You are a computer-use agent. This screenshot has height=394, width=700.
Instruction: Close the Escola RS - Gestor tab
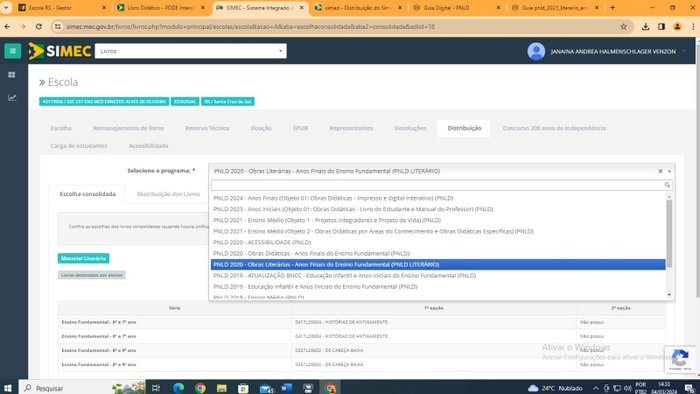pyautogui.click(x=104, y=8)
